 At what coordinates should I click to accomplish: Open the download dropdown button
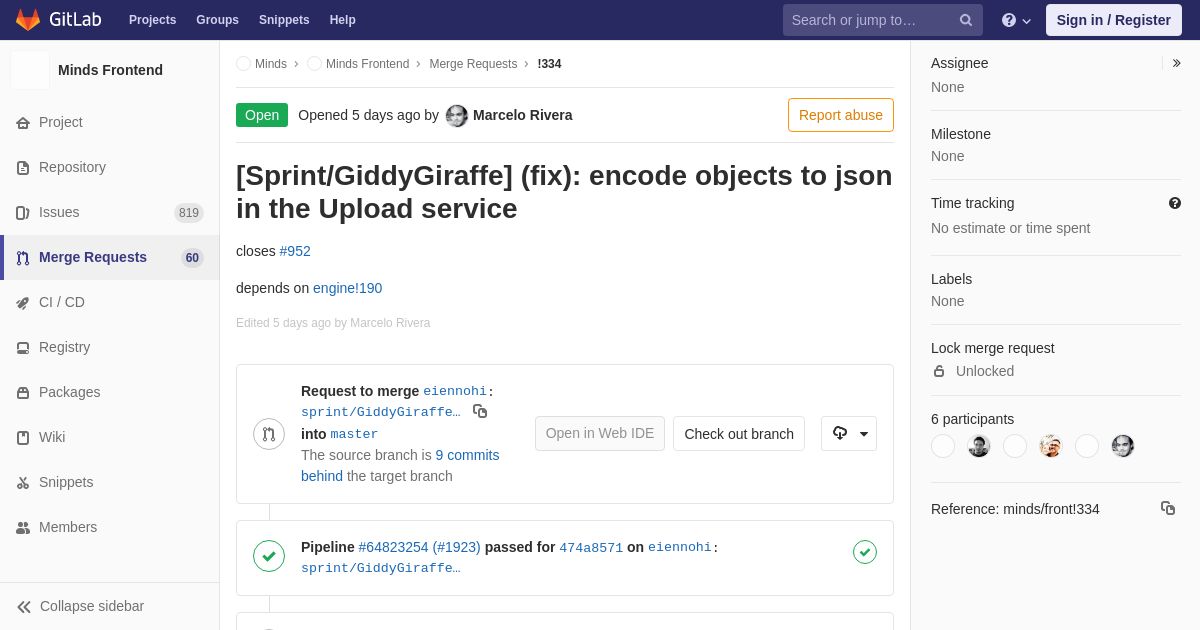tap(849, 433)
